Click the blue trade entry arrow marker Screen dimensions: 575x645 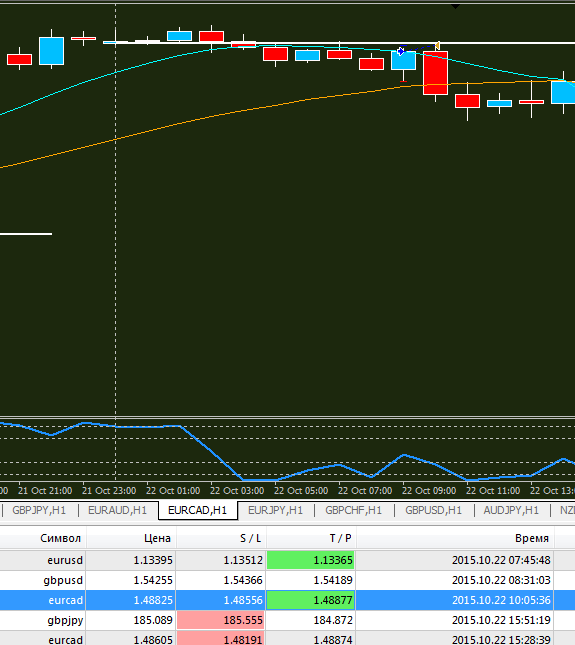tap(401, 51)
